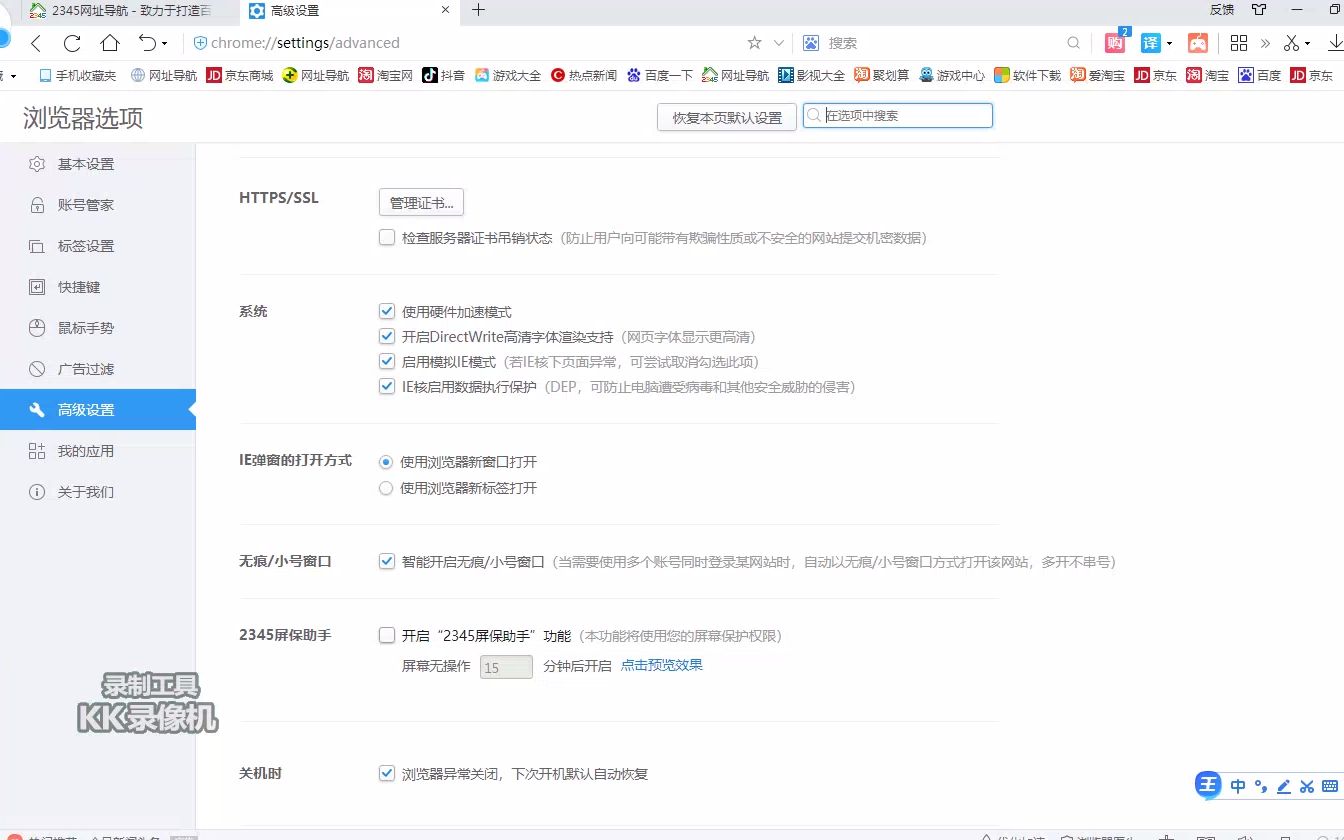Bookmark page with the star icon

754,43
